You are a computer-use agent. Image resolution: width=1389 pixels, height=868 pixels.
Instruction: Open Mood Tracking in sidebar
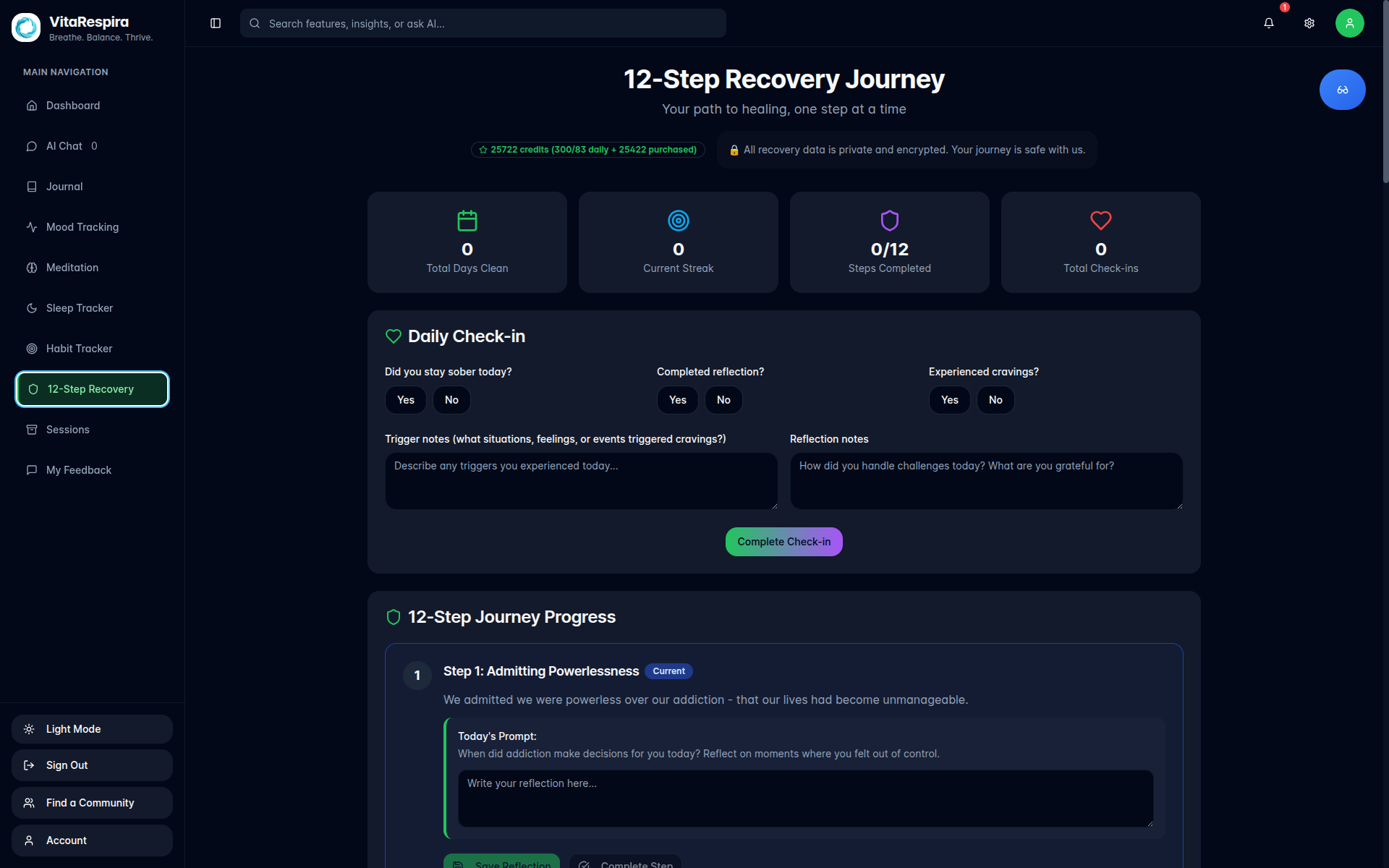tap(82, 227)
